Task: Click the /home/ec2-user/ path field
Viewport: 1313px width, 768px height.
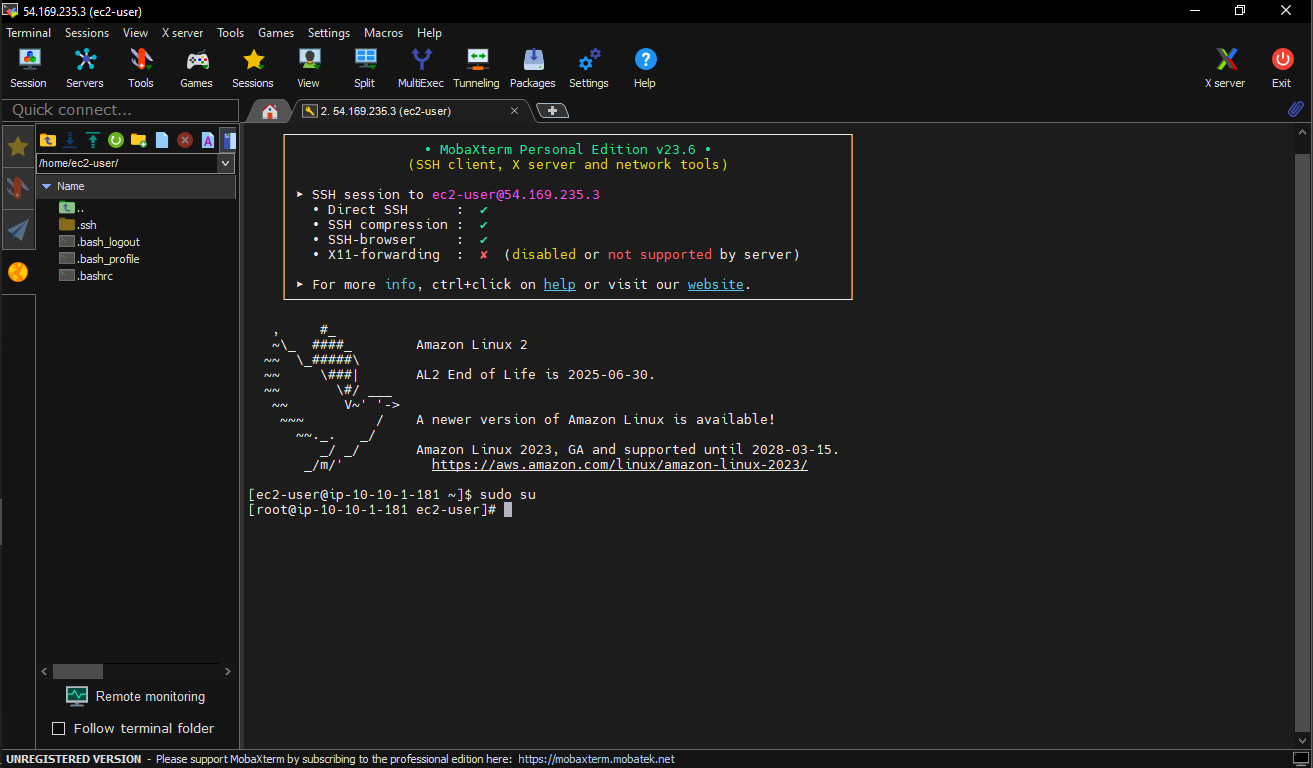Action: coord(126,163)
